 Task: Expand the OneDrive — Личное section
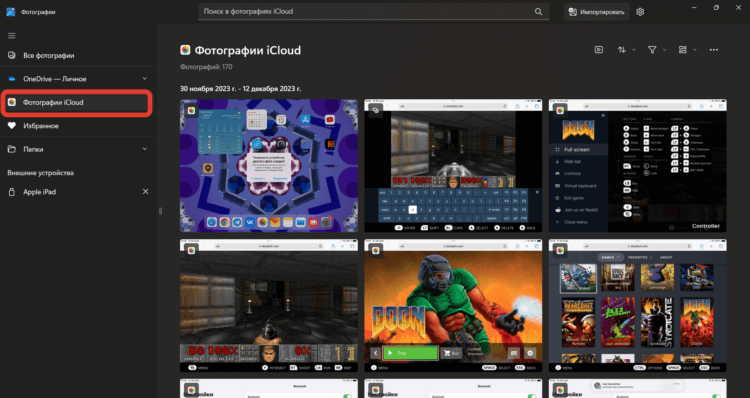click(x=145, y=78)
